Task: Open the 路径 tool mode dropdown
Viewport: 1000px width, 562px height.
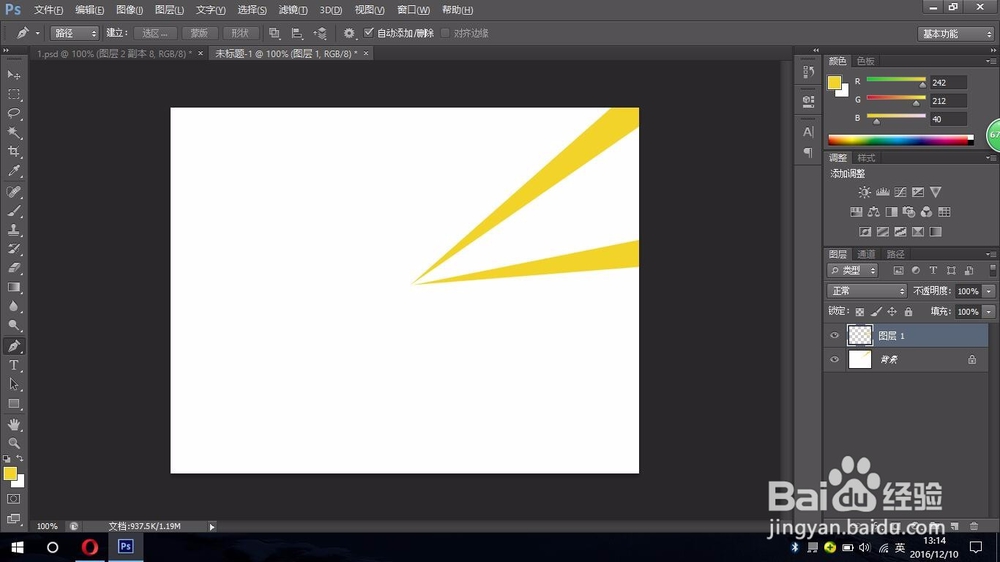Action: pyautogui.click(x=75, y=33)
